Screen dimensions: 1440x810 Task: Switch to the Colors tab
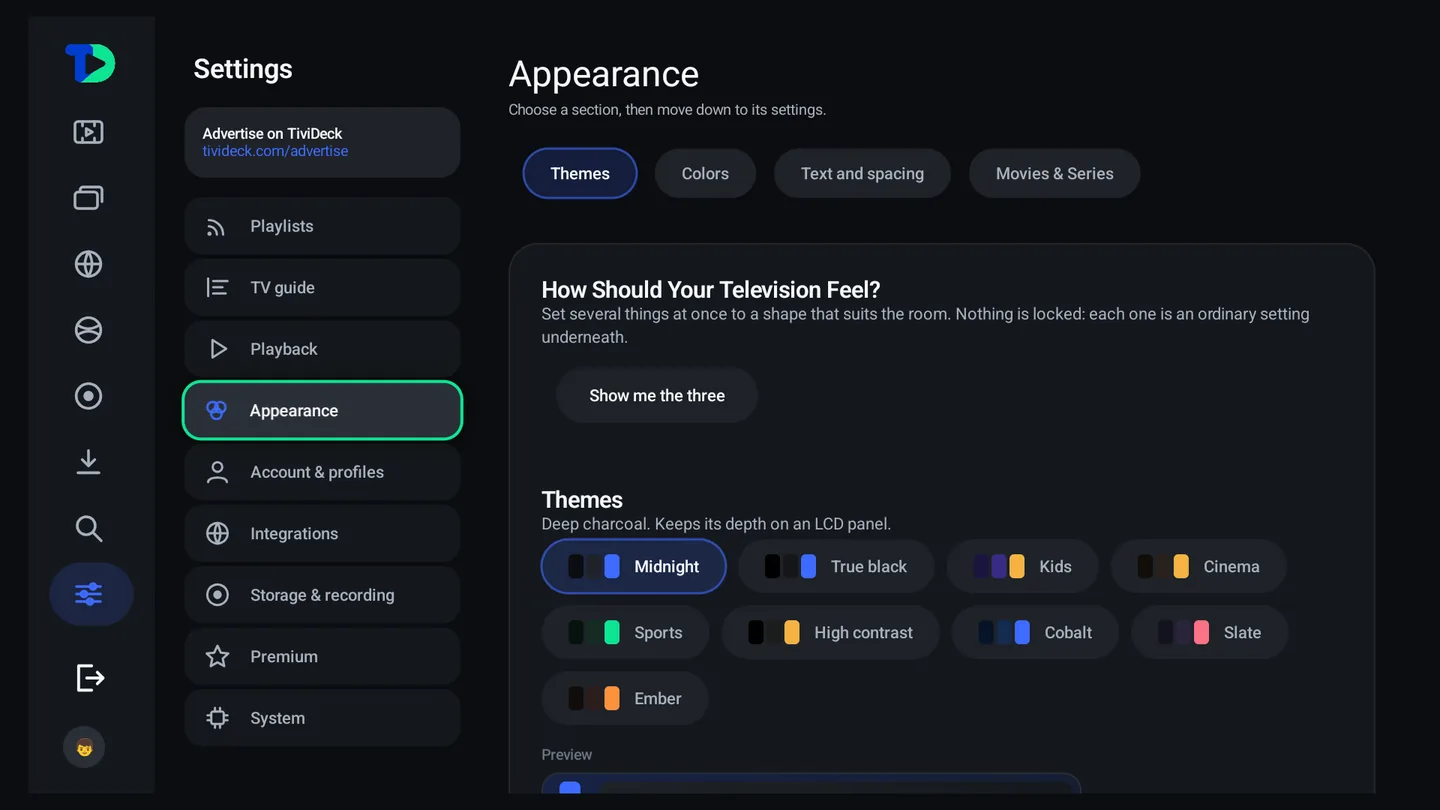coord(705,173)
